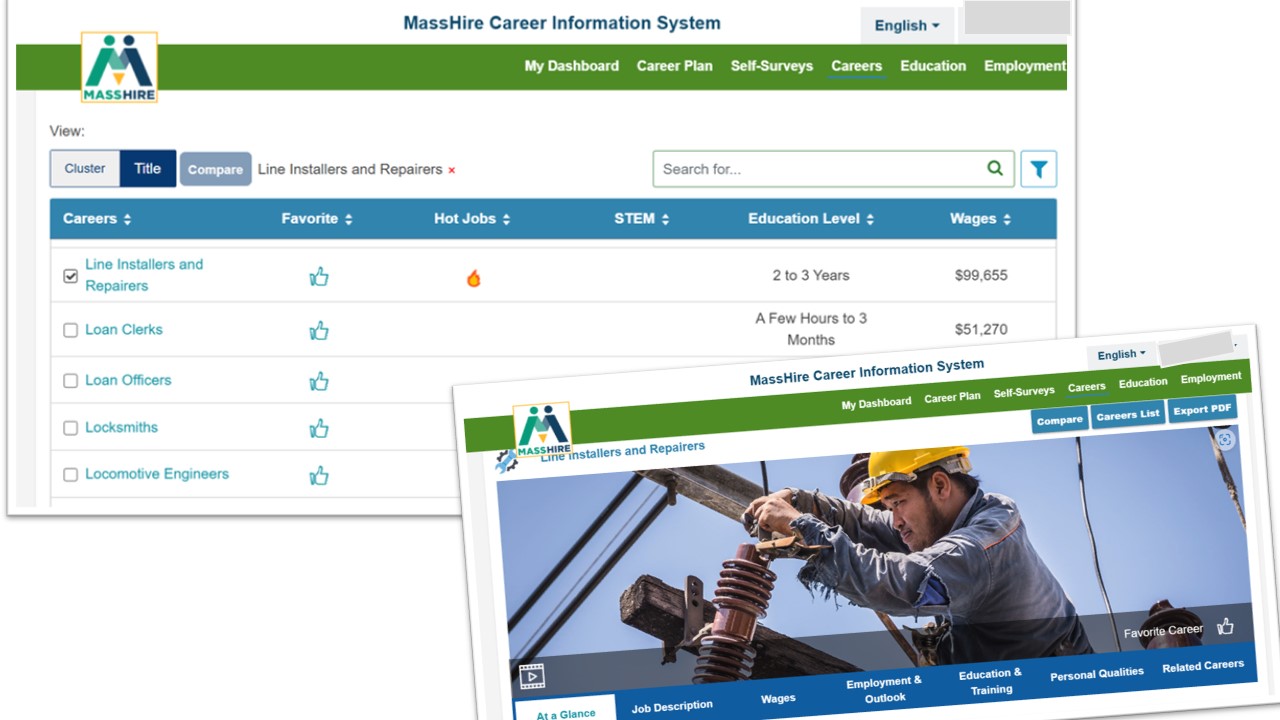Check the Loan Clerks checkbox

70,330
